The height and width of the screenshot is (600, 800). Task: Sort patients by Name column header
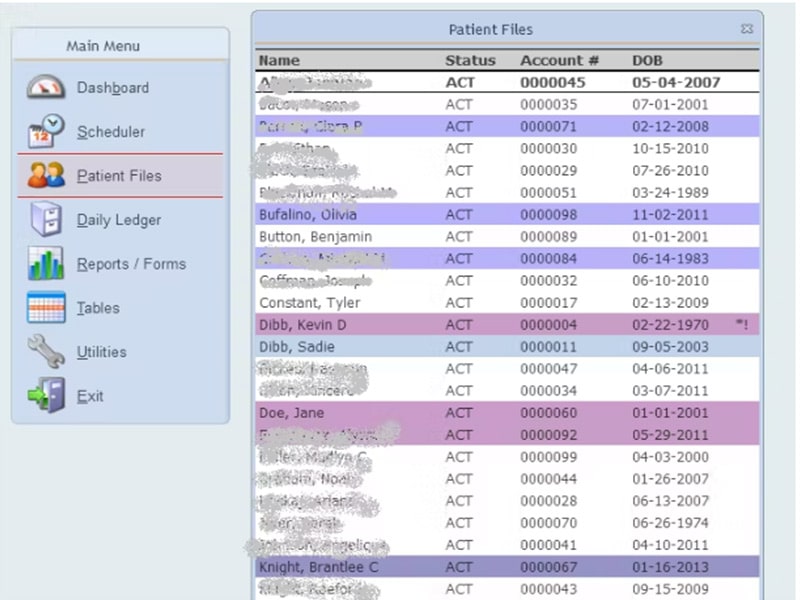coord(279,60)
